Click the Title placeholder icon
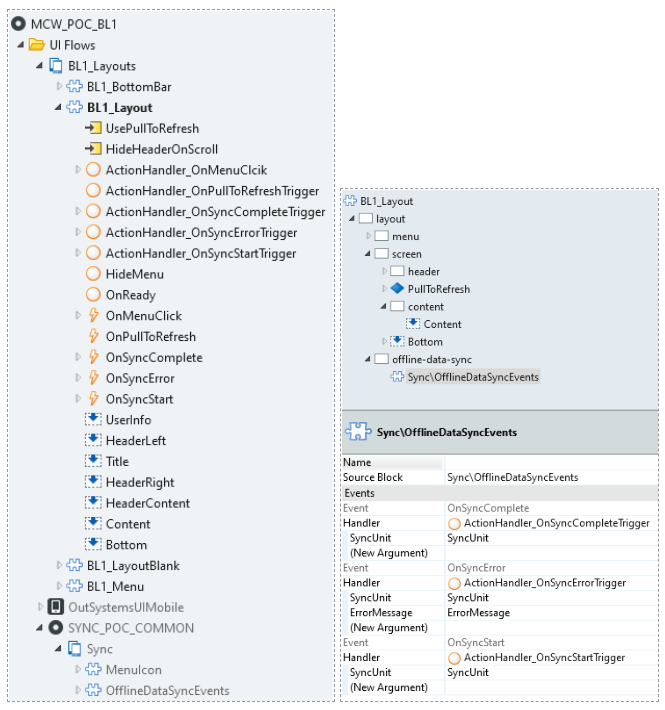 pos(93,461)
